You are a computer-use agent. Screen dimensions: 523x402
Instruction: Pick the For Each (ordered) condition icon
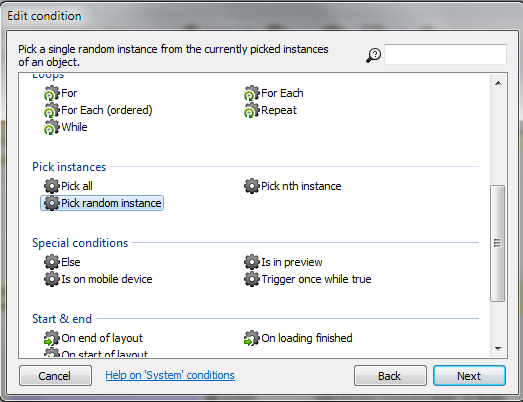[51, 110]
